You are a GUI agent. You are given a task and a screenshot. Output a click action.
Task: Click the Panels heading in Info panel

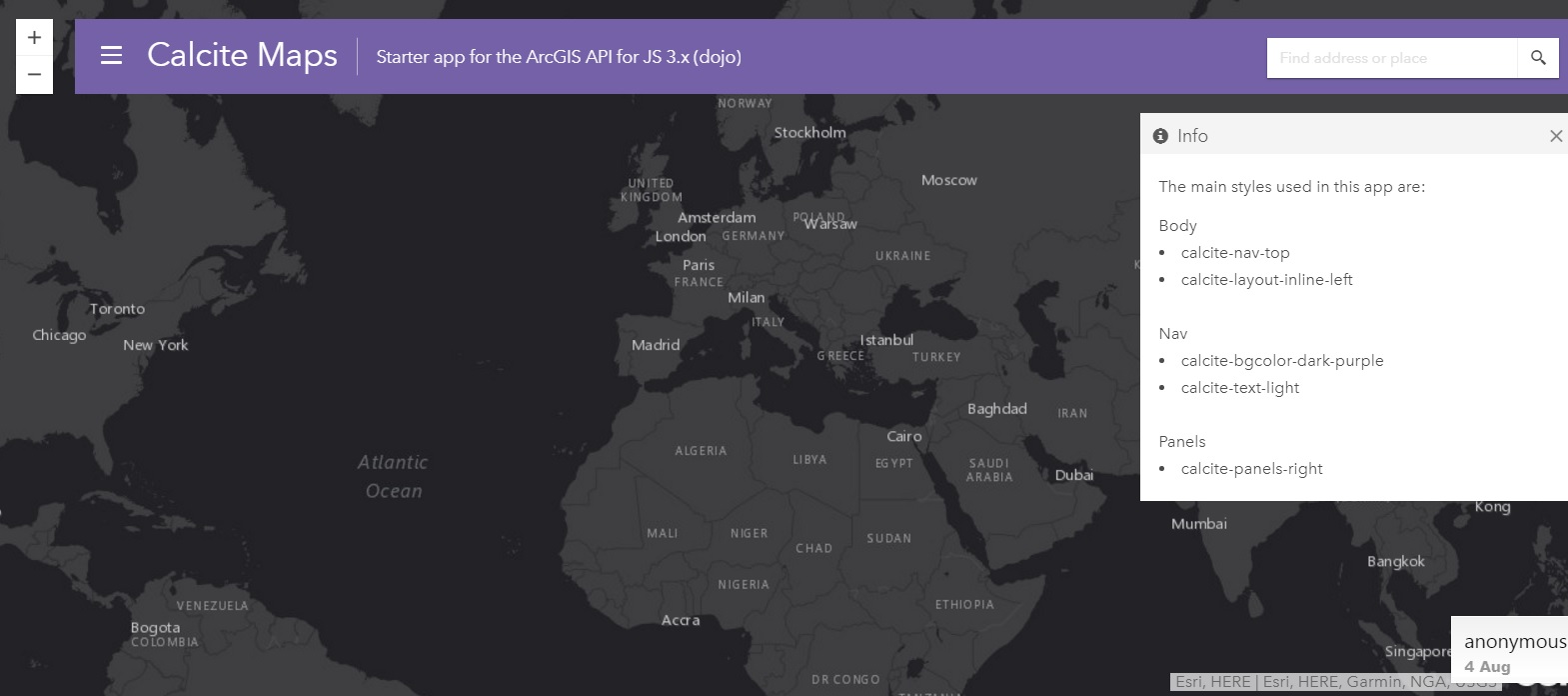(x=1182, y=442)
